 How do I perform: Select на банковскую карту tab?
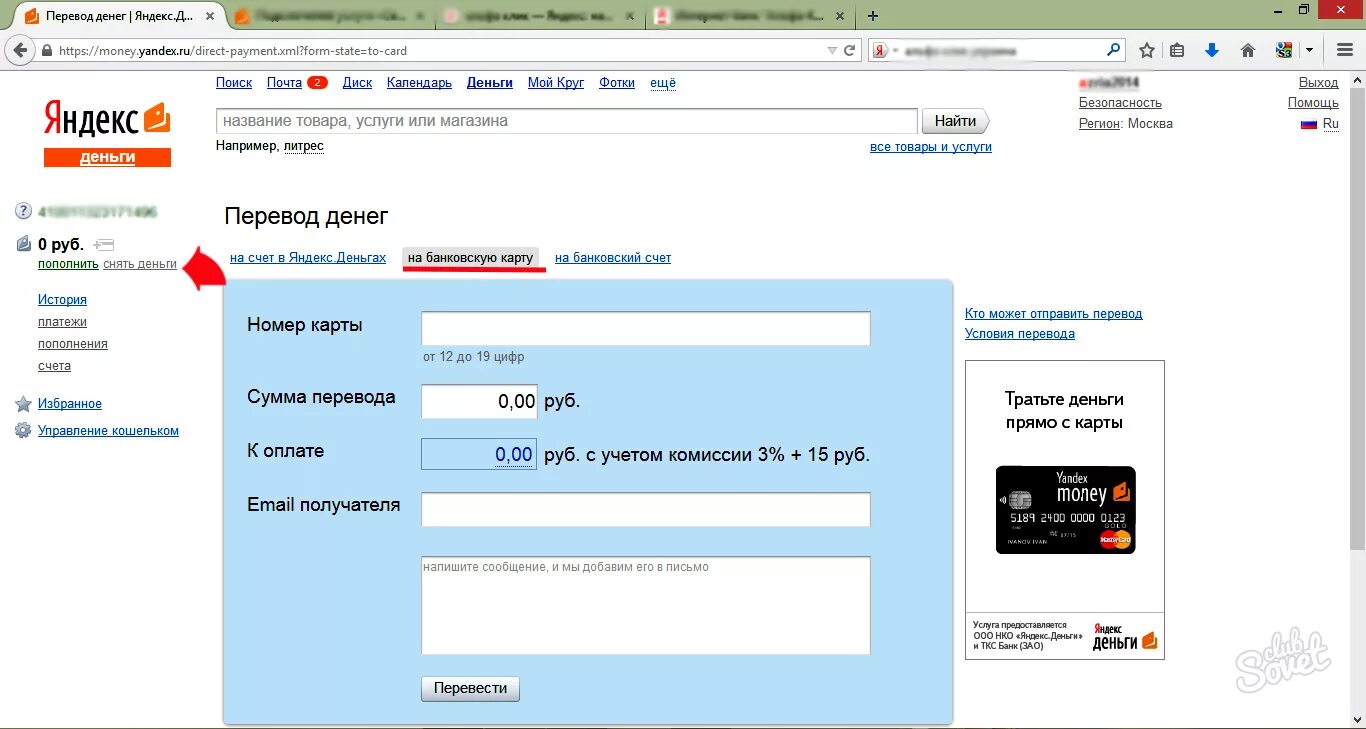tap(470, 258)
